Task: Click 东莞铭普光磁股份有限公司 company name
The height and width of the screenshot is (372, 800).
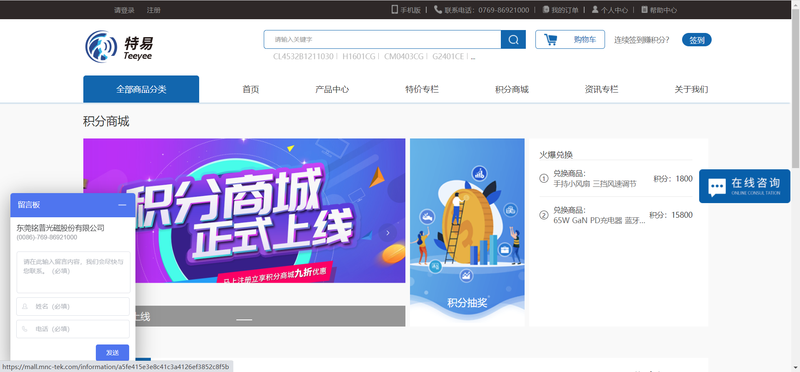Action: pyautogui.click(x=60, y=228)
